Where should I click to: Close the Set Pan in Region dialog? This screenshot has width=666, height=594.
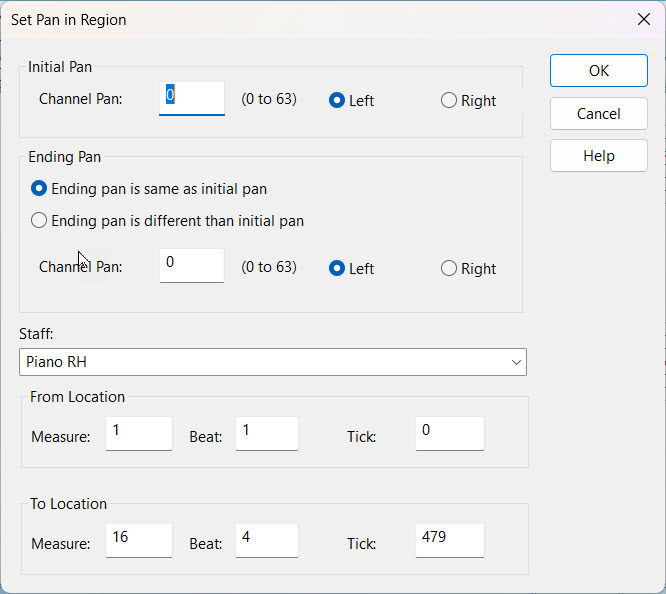643,19
